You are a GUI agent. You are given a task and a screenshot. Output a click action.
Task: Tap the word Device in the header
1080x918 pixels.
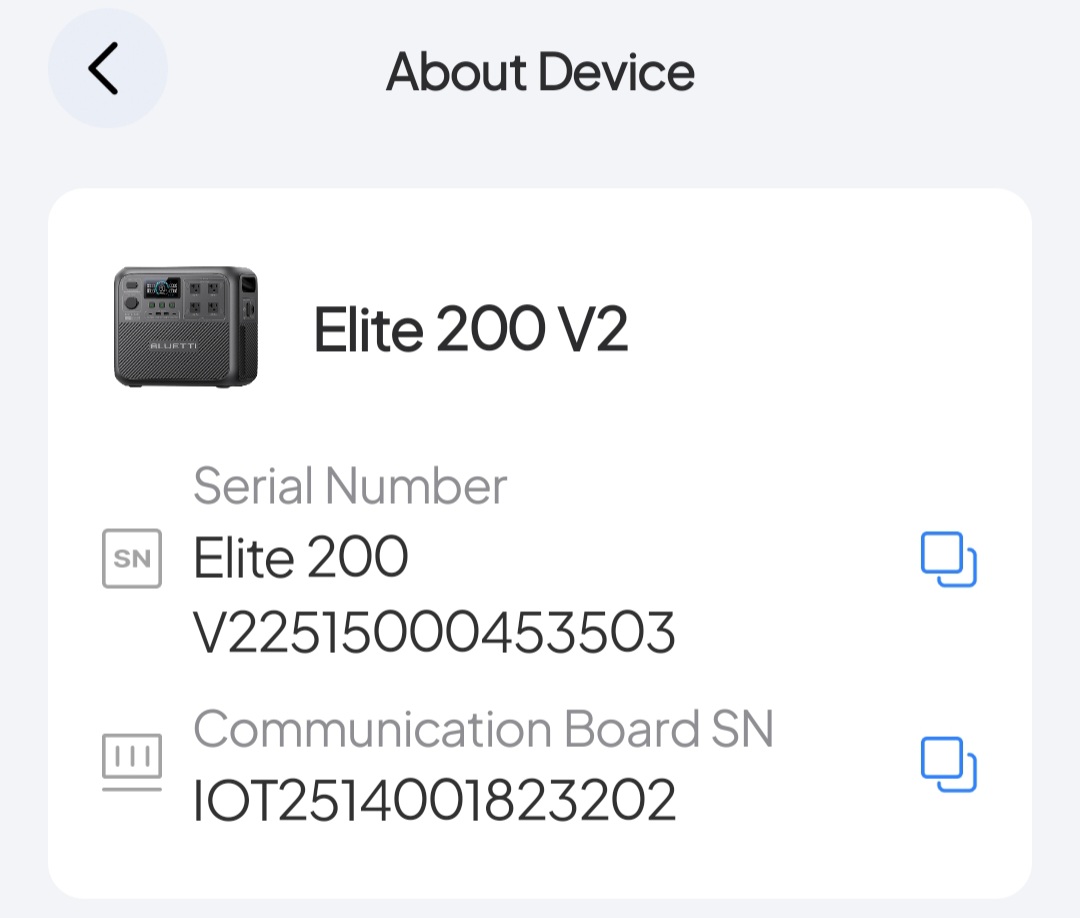(616, 72)
